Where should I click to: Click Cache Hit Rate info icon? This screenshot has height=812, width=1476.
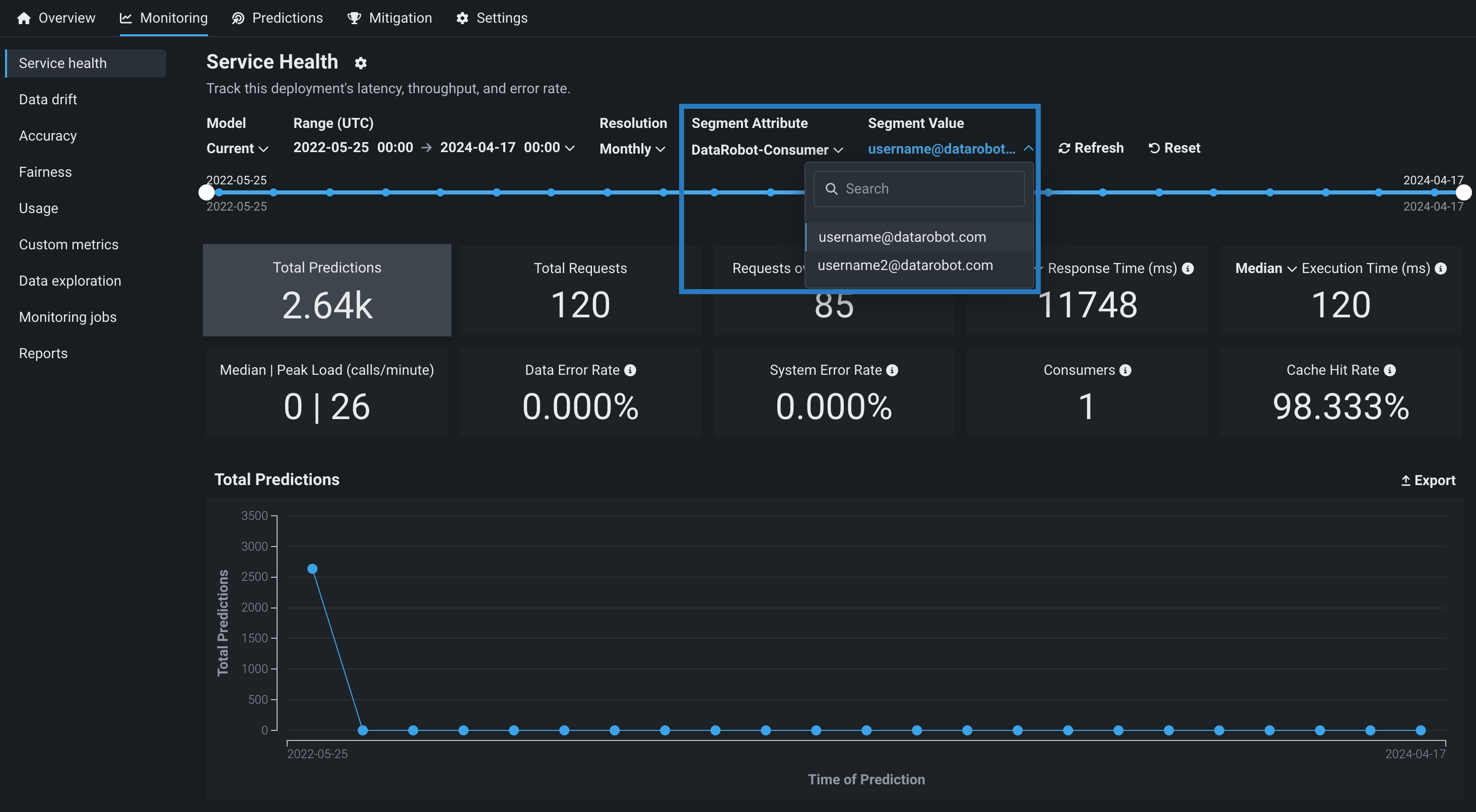(1389, 370)
